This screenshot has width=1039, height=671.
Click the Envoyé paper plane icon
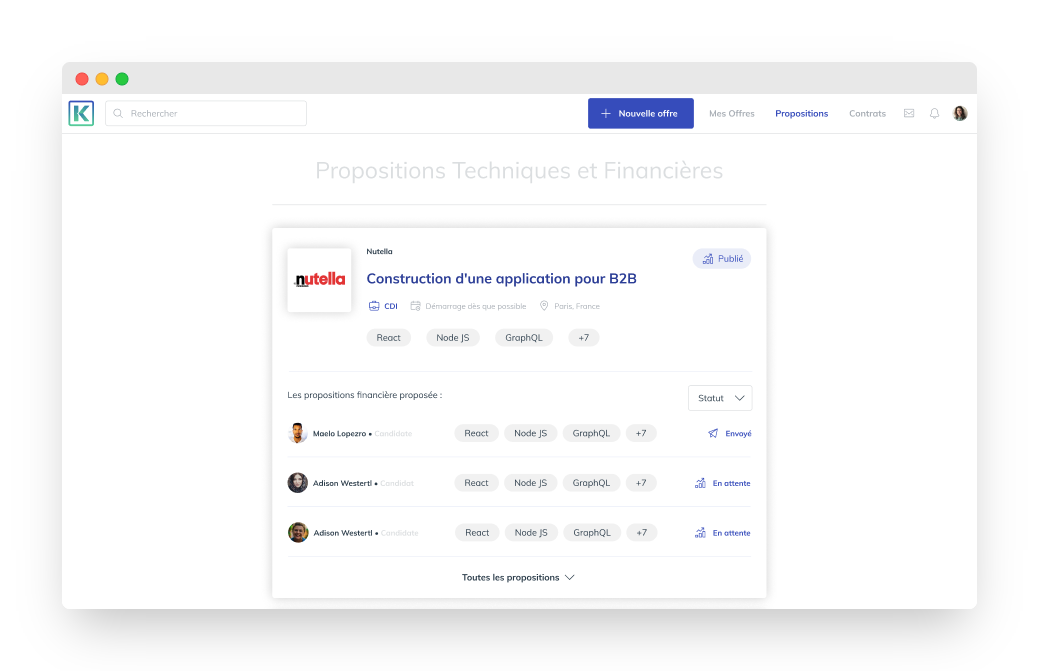click(713, 433)
